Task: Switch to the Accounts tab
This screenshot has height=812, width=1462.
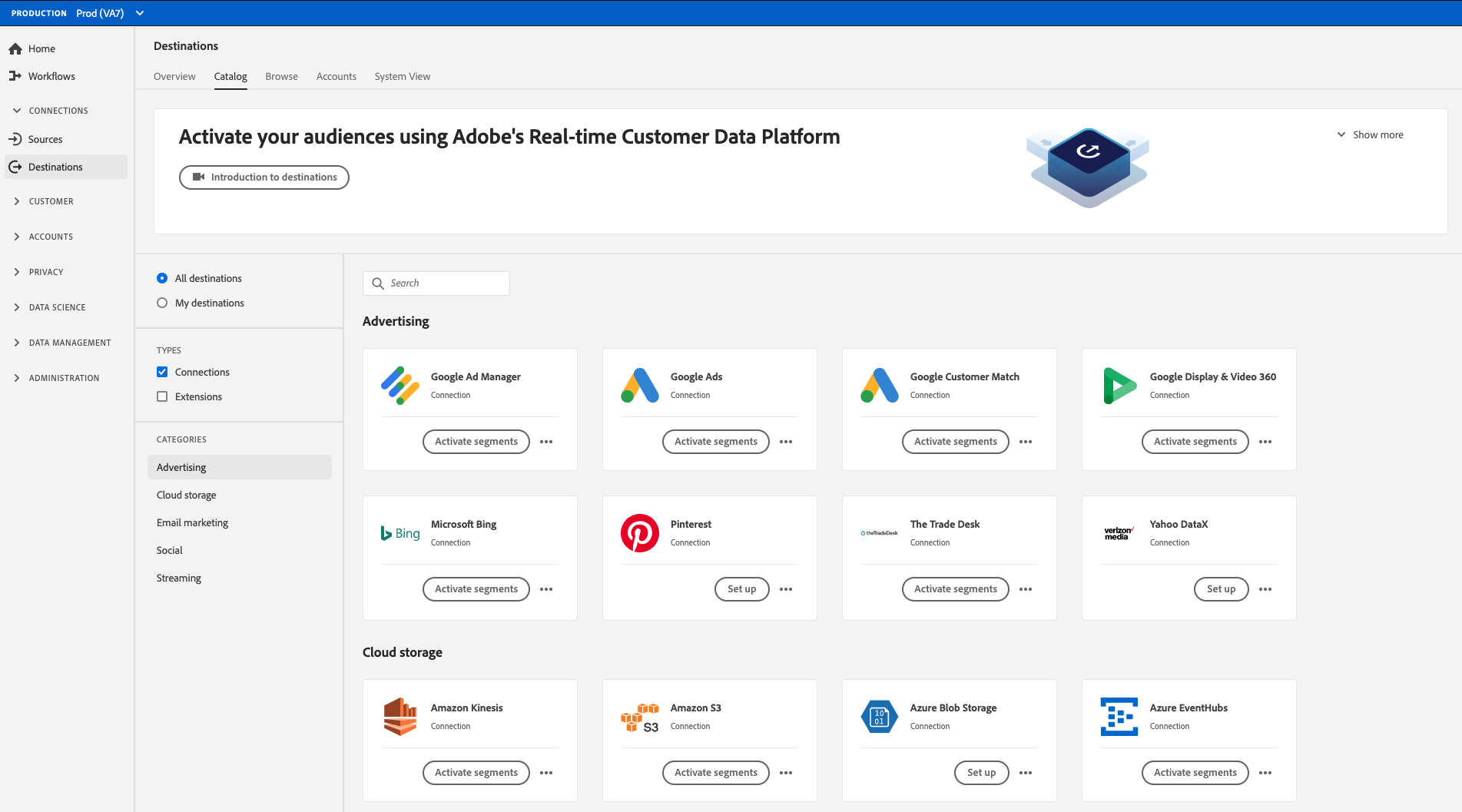Action: (x=336, y=76)
